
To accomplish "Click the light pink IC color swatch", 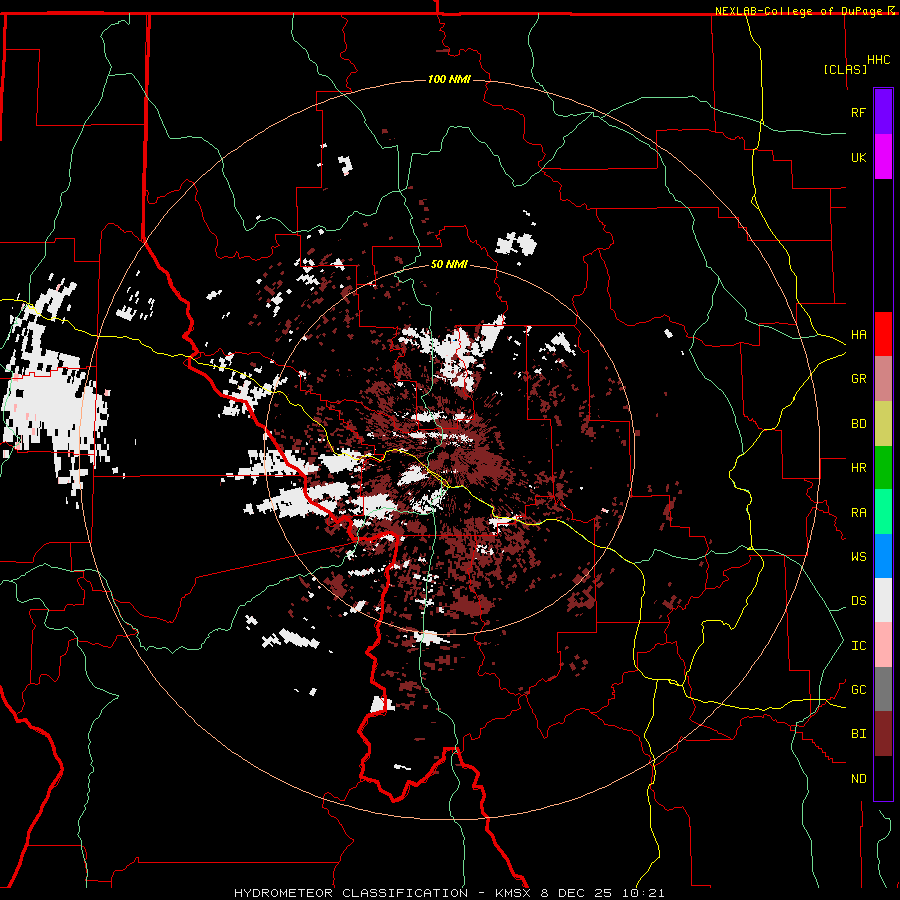I will (883, 645).
